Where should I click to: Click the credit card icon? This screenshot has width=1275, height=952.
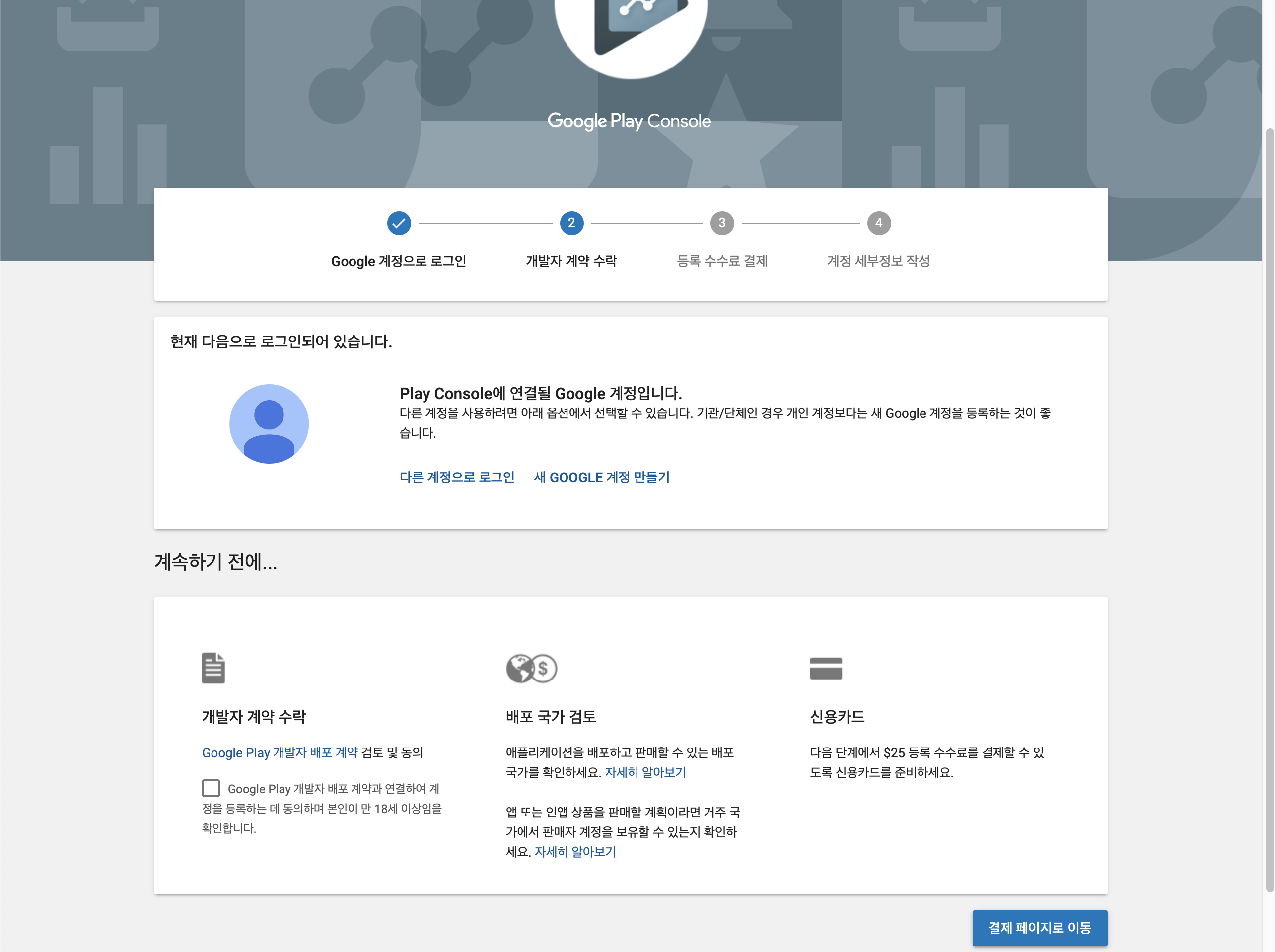click(825, 669)
